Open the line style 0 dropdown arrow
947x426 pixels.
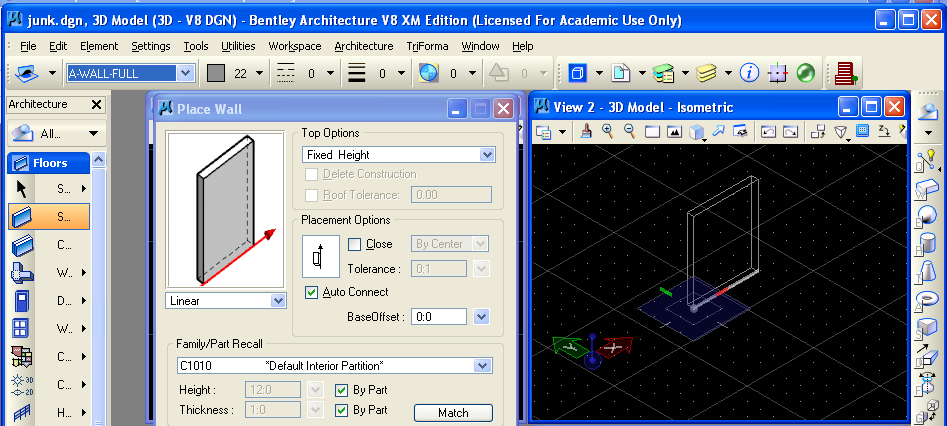pyautogui.click(x=330, y=73)
